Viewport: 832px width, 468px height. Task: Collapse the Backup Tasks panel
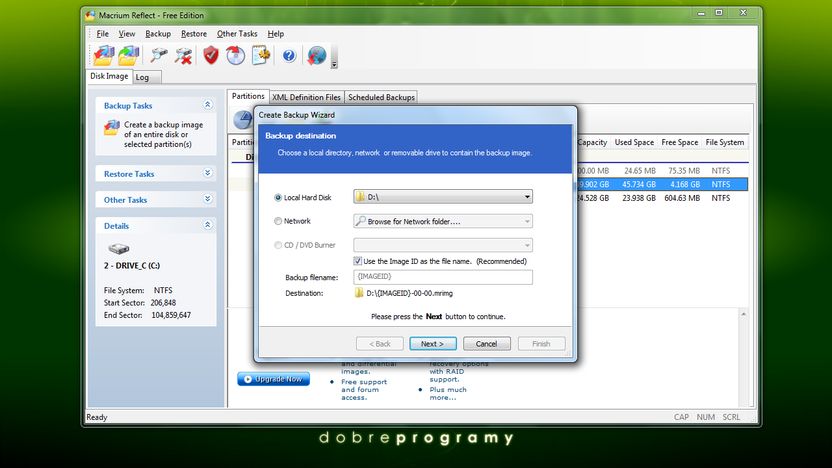pyautogui.click(x=207, y=105)
